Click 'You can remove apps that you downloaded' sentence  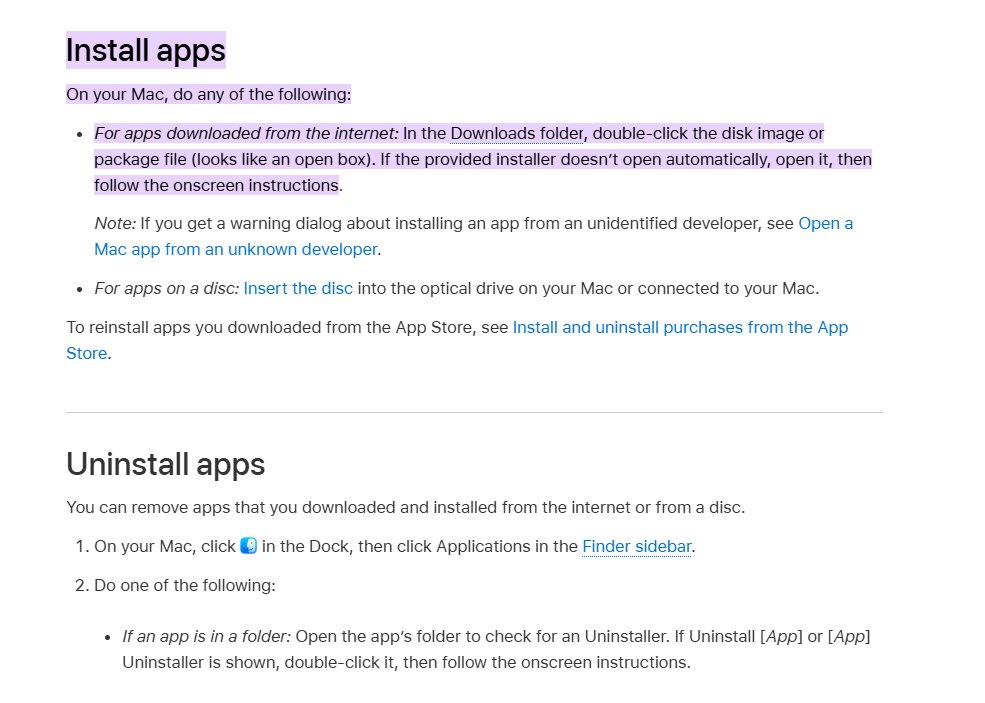coord(405,507)
